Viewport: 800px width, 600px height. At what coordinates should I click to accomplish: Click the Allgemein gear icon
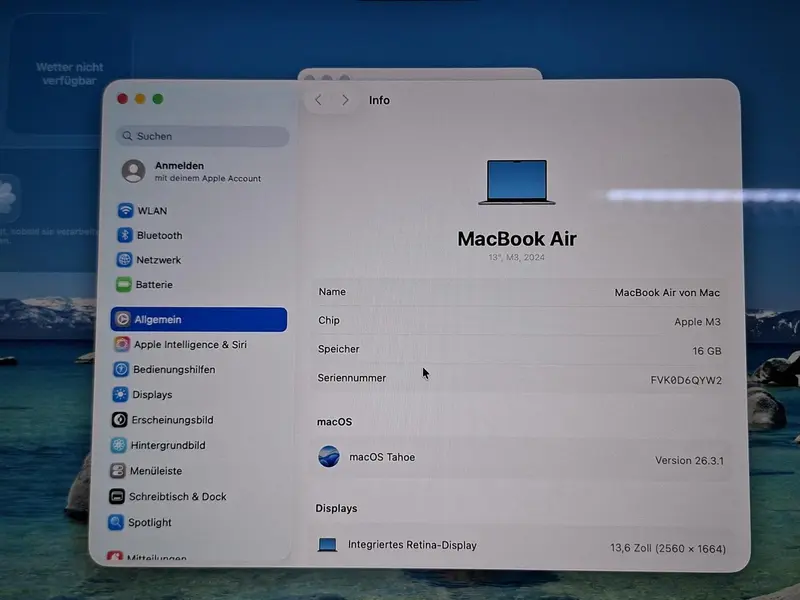(122, 319)
